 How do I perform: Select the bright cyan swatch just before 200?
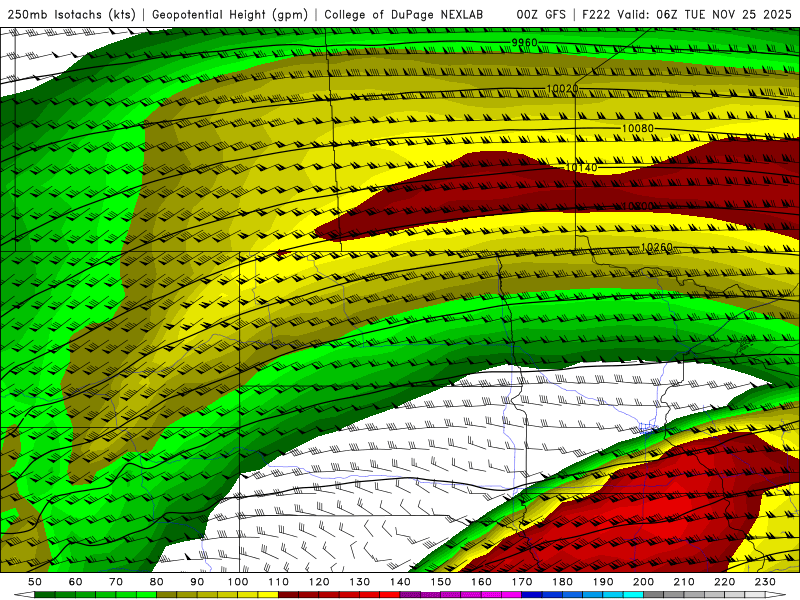pos(633,595)
